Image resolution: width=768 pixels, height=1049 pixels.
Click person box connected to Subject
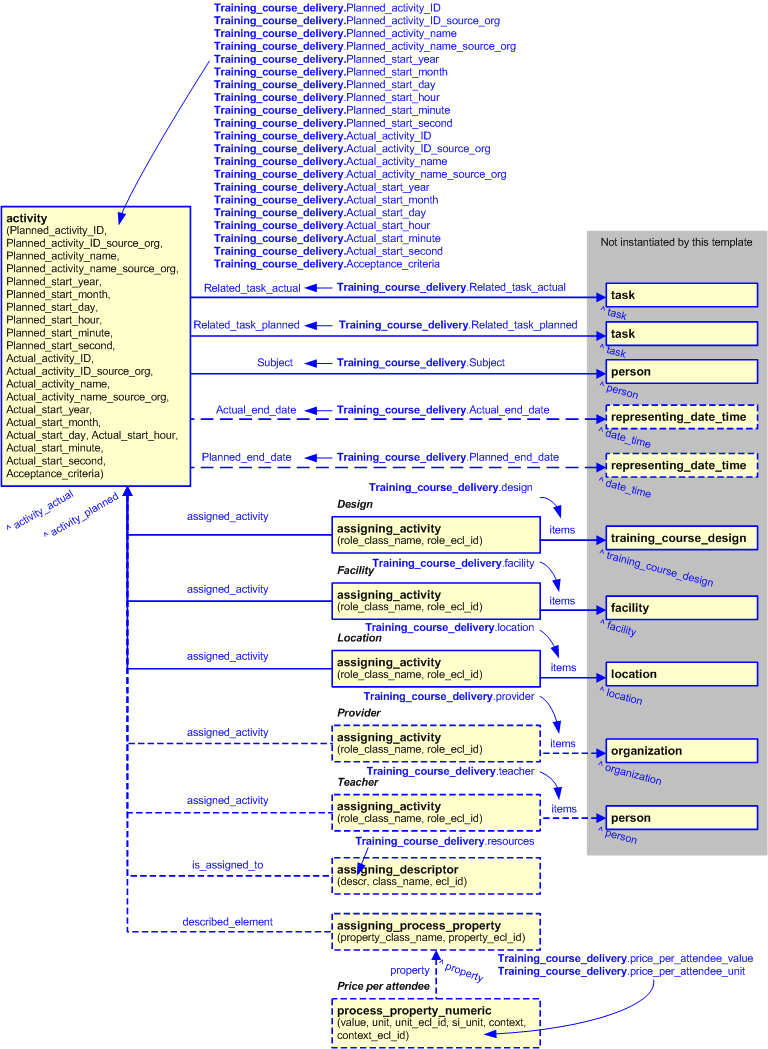(x=682, y=372)
